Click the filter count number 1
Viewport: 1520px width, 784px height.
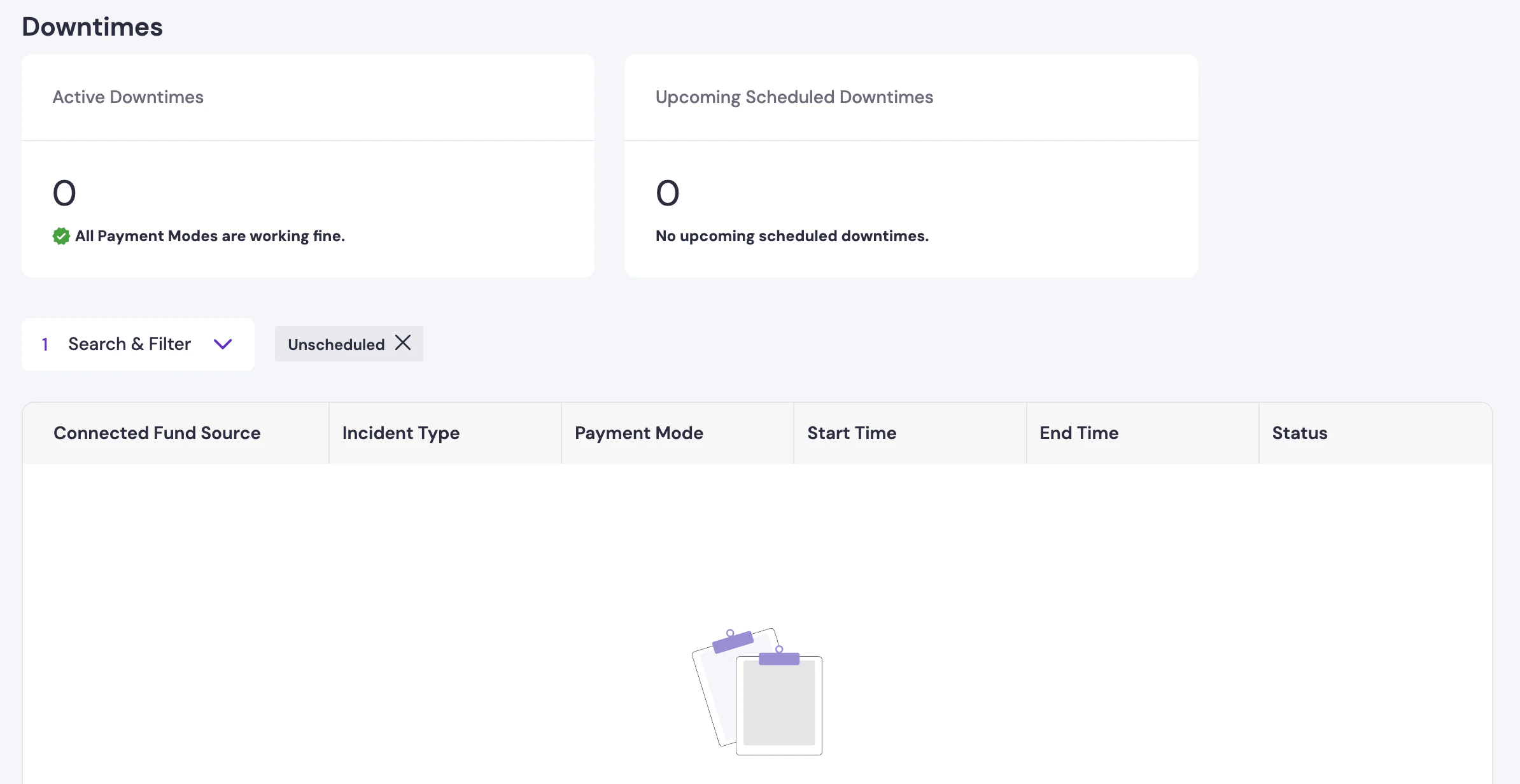[45, 345]
